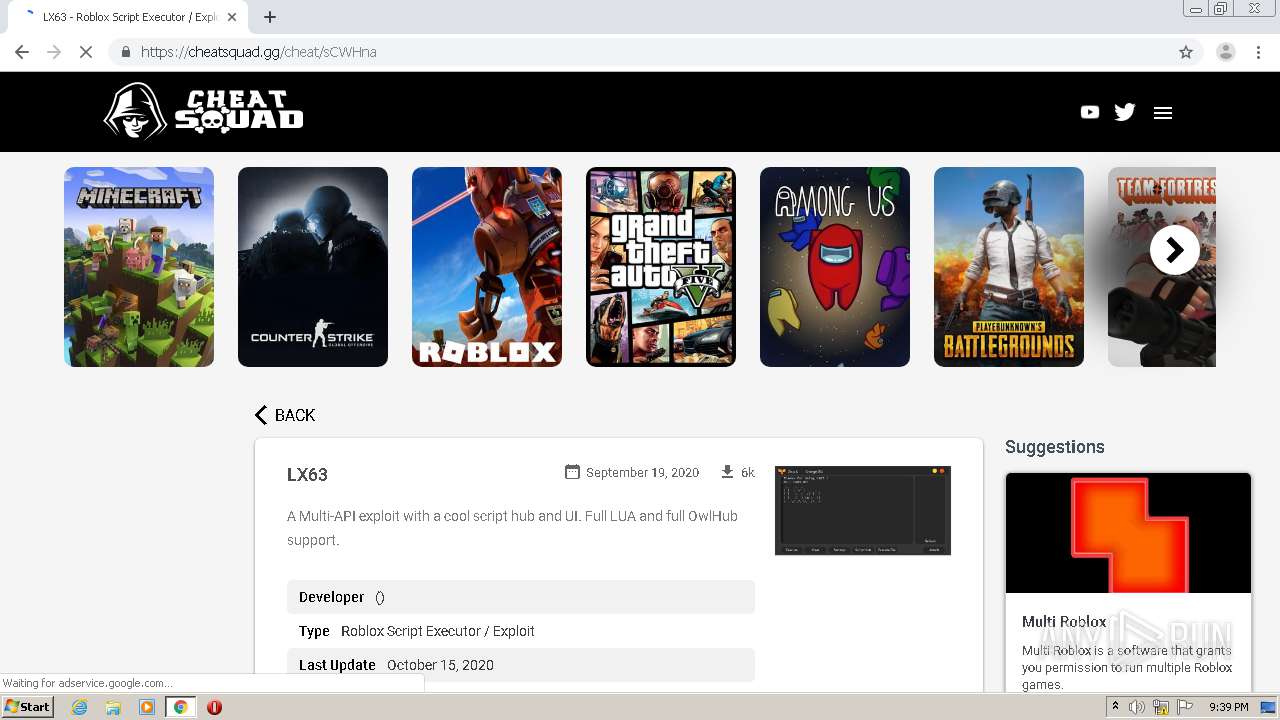The image size is (1280, 720).
Task: Click the 'September 19, 2020' date text
Action: coord(643,472)
